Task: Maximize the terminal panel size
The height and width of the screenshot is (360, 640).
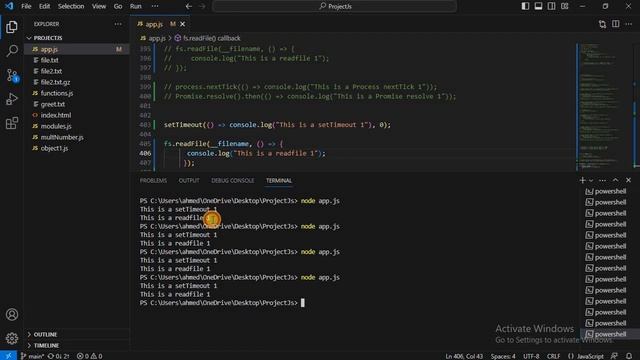Action: tap(616, 180)
